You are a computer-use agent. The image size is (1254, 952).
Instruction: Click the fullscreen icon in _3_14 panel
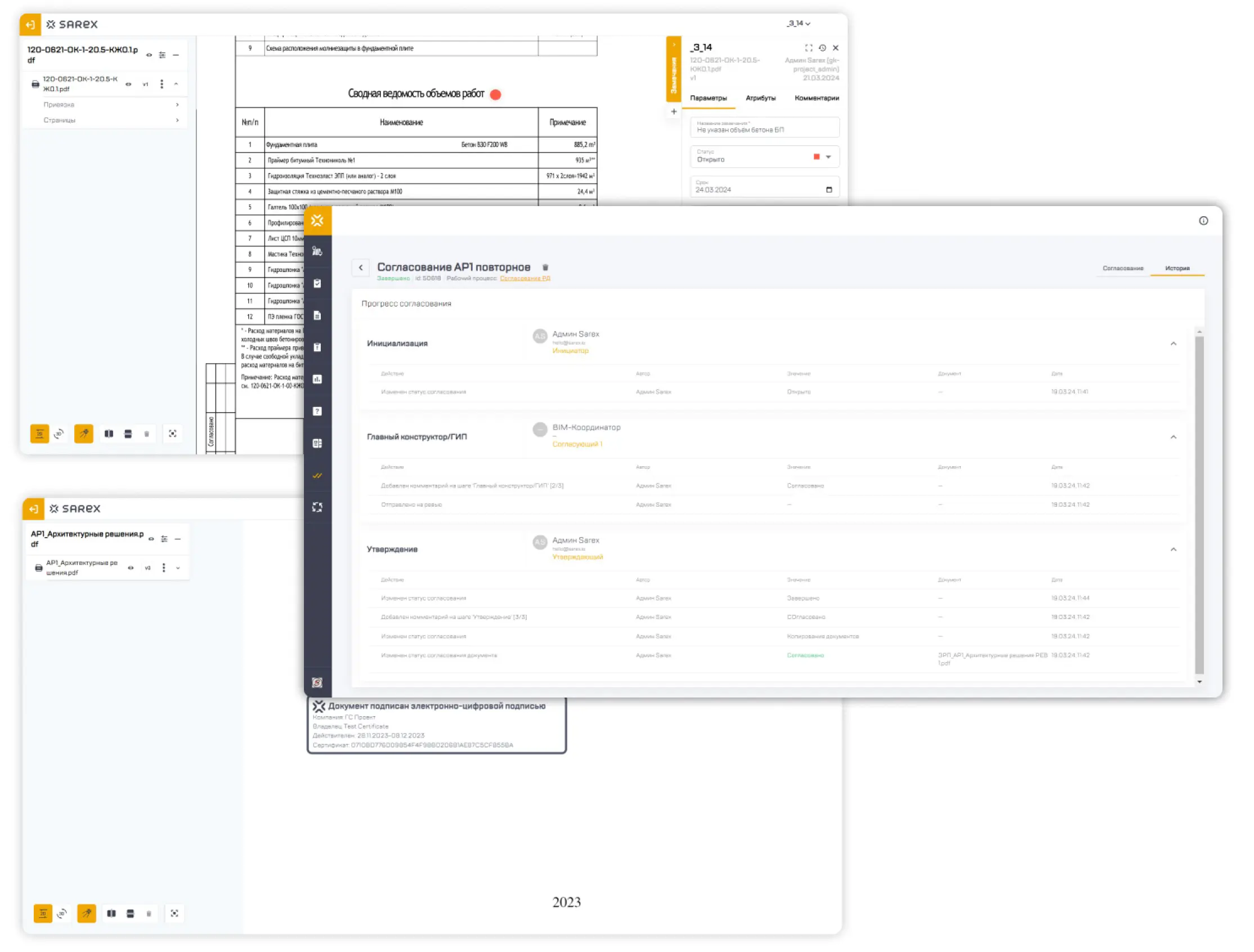(808, 48)
